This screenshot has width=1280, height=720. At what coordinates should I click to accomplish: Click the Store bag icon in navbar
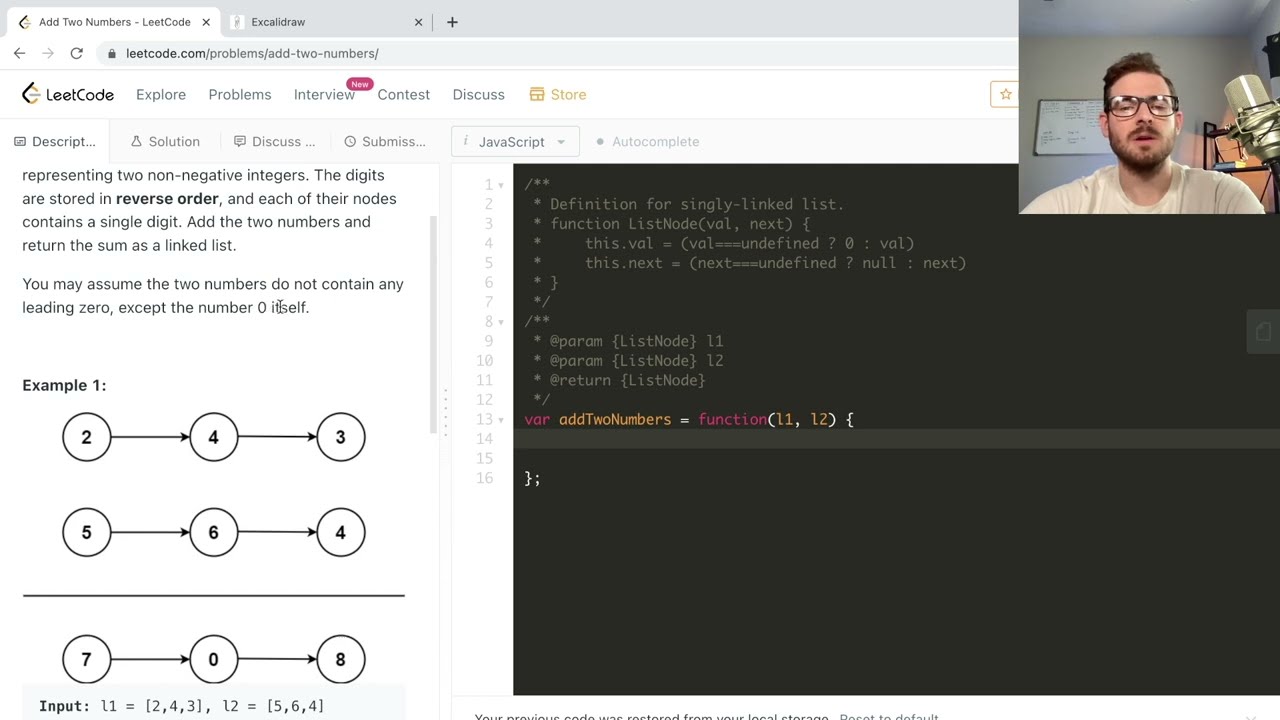[537, 94]
